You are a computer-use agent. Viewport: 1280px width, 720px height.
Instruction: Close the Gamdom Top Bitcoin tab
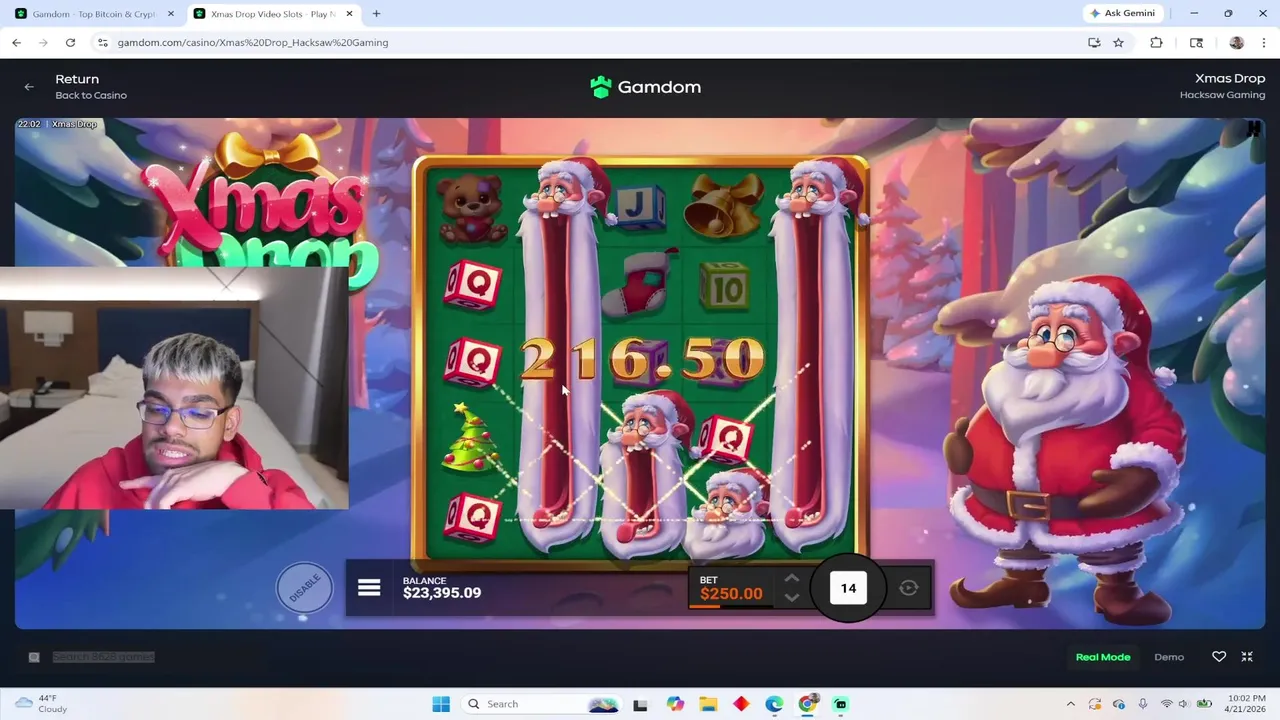170,14
